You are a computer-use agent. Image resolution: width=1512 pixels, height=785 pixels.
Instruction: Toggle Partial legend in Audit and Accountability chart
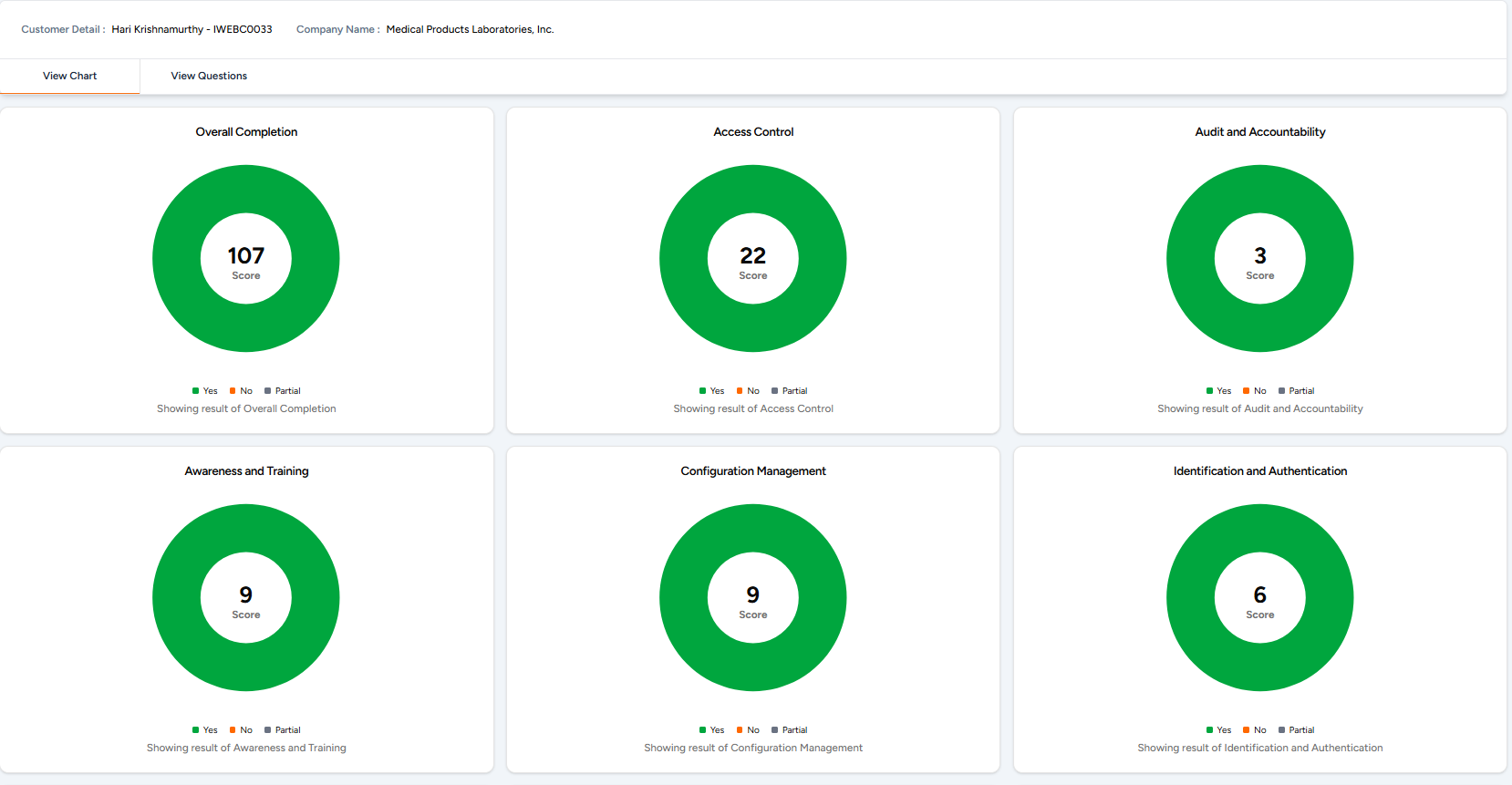click(1297, 391)
